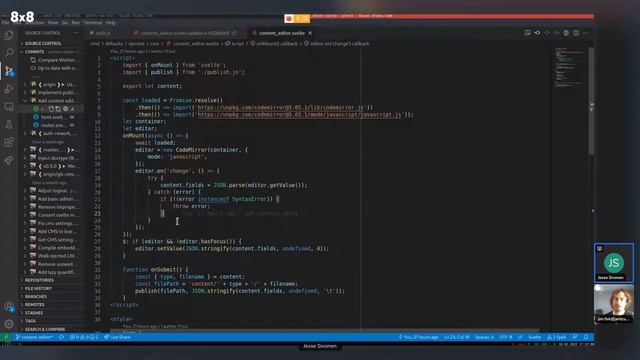The image size is (640, 360).
Task: Select Jesse Sivonen's participant tile
Action: click(614, 263)
